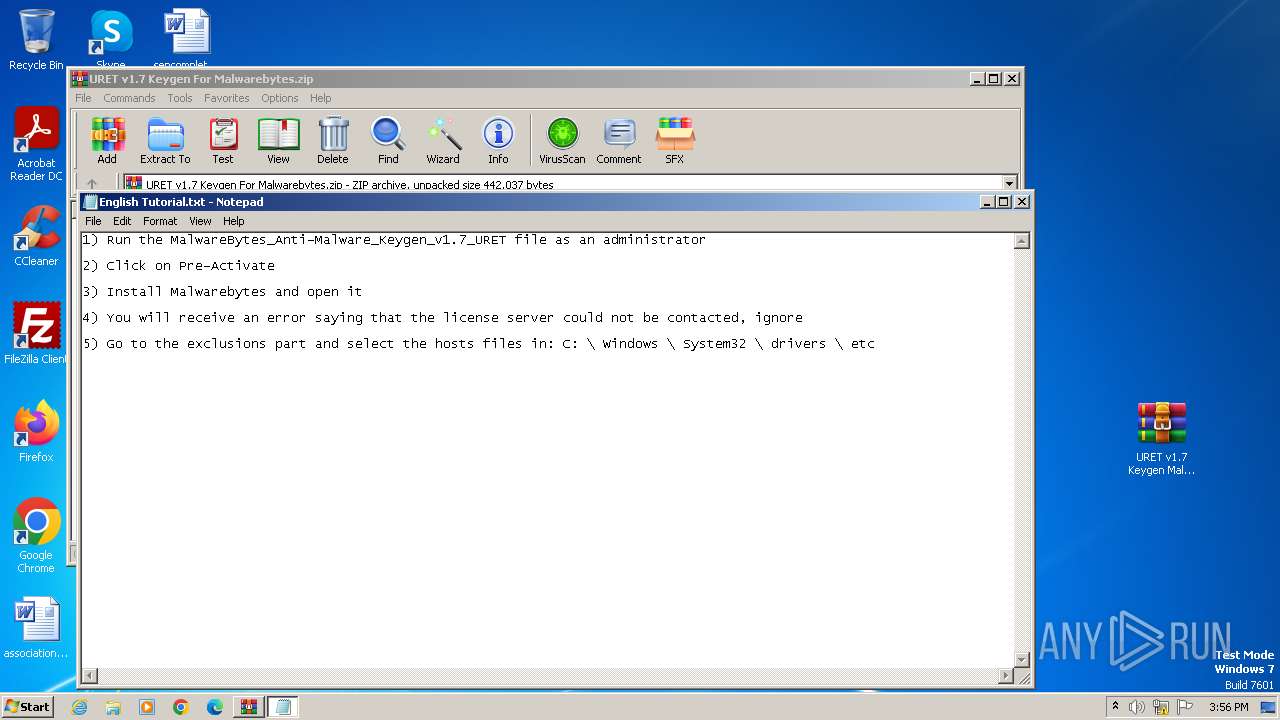
Task: Select the Skype desktop shortcut
Action: (x=111, y=40)
